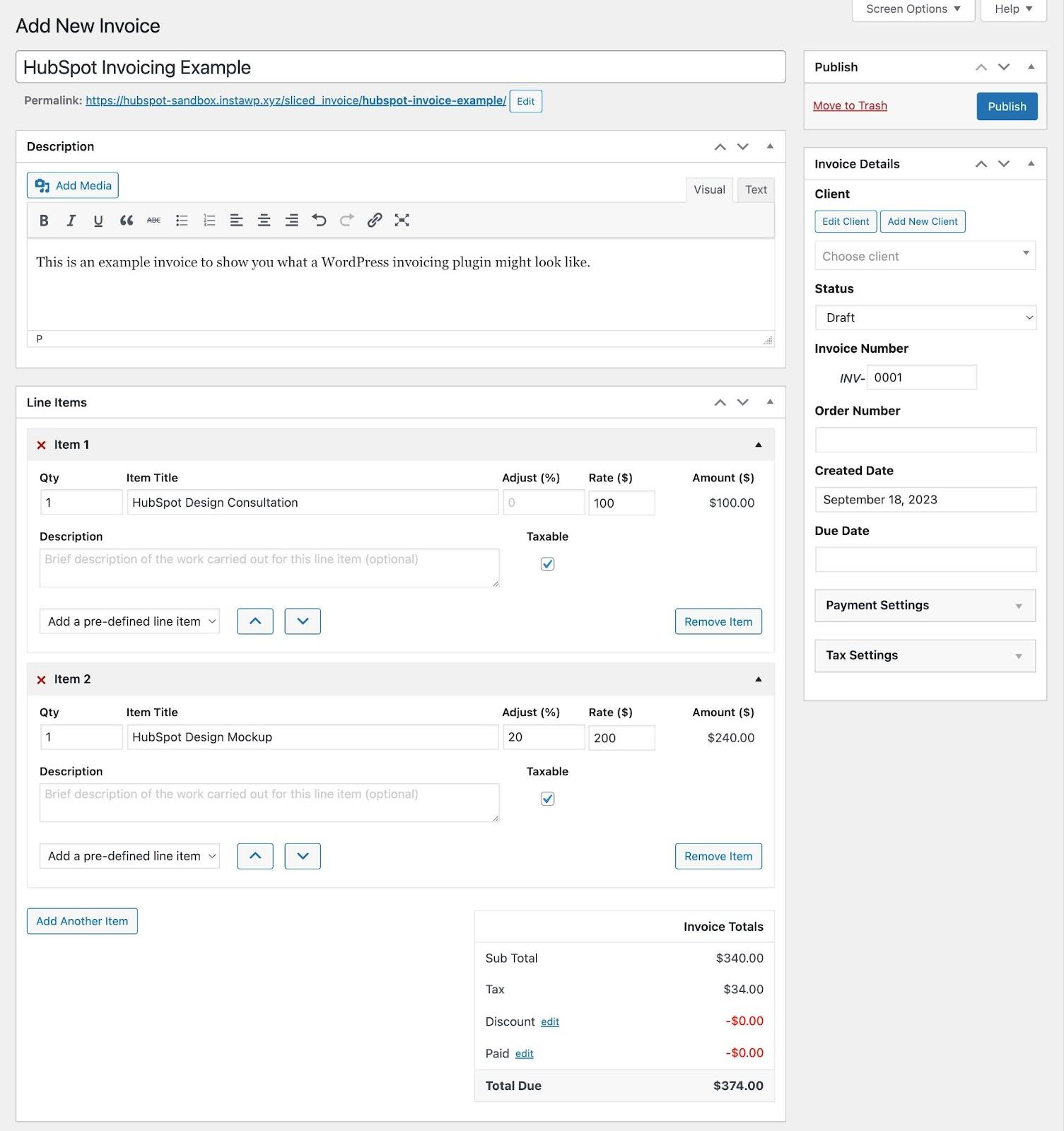Move Publish panel up

pos(981,67)
